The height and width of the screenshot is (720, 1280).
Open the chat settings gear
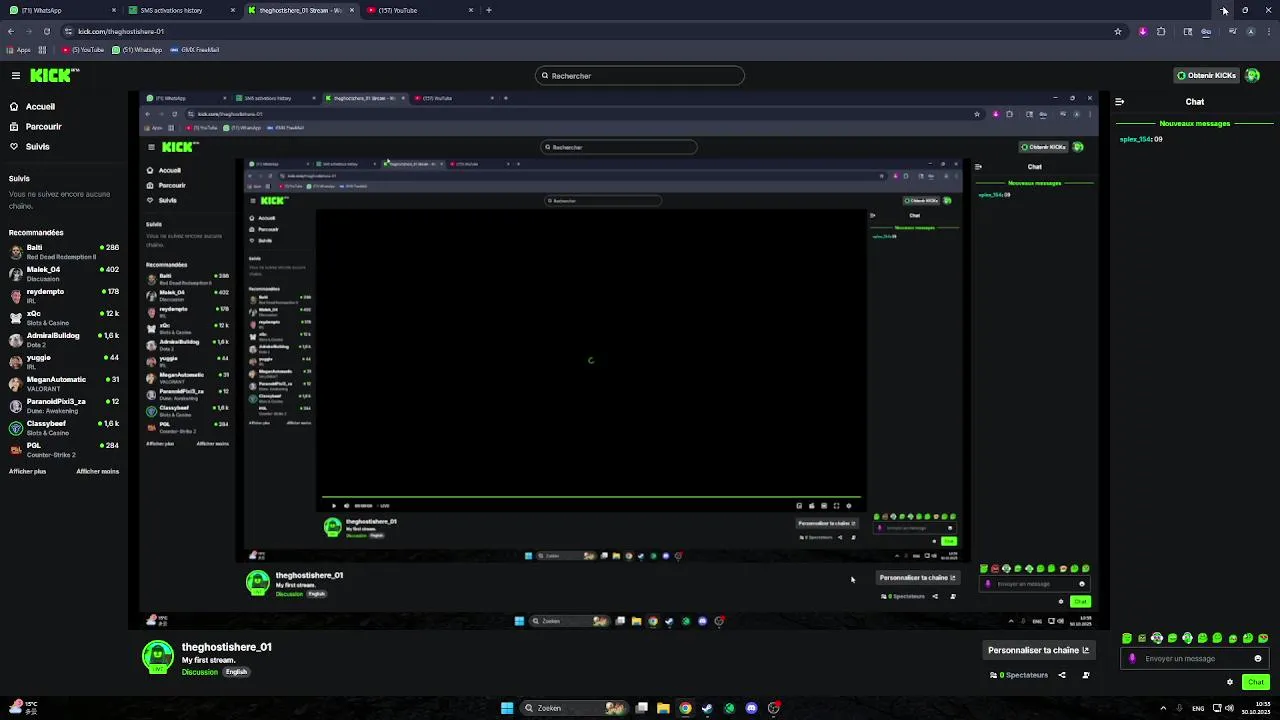pos(1230,682)
